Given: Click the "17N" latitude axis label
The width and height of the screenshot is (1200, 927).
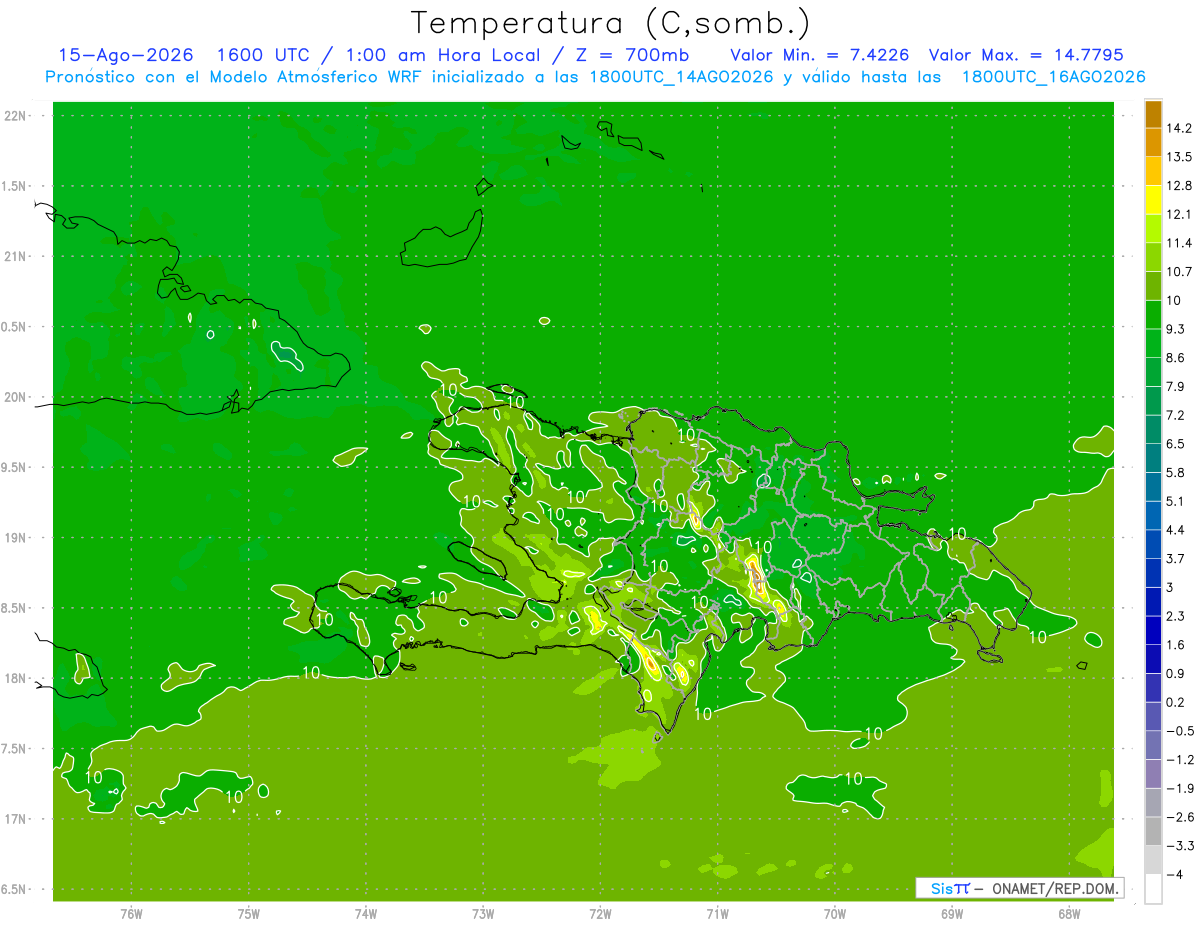Looking at the screenshot, I should coord(15,820).
